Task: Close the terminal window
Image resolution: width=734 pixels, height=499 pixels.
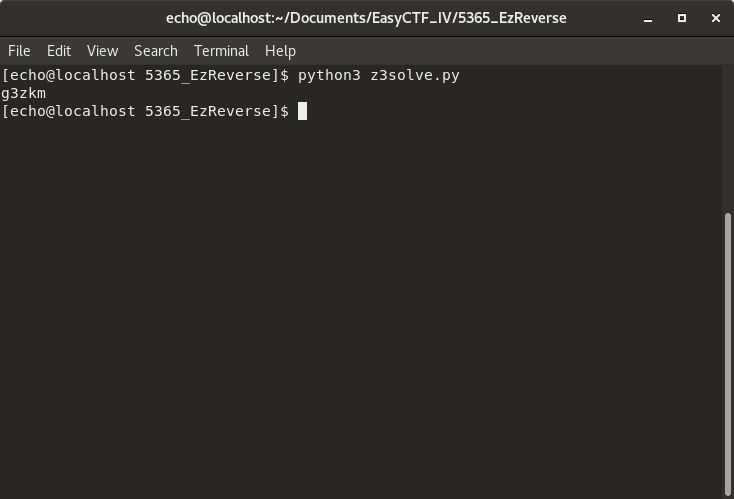Action: click(715, 18)
